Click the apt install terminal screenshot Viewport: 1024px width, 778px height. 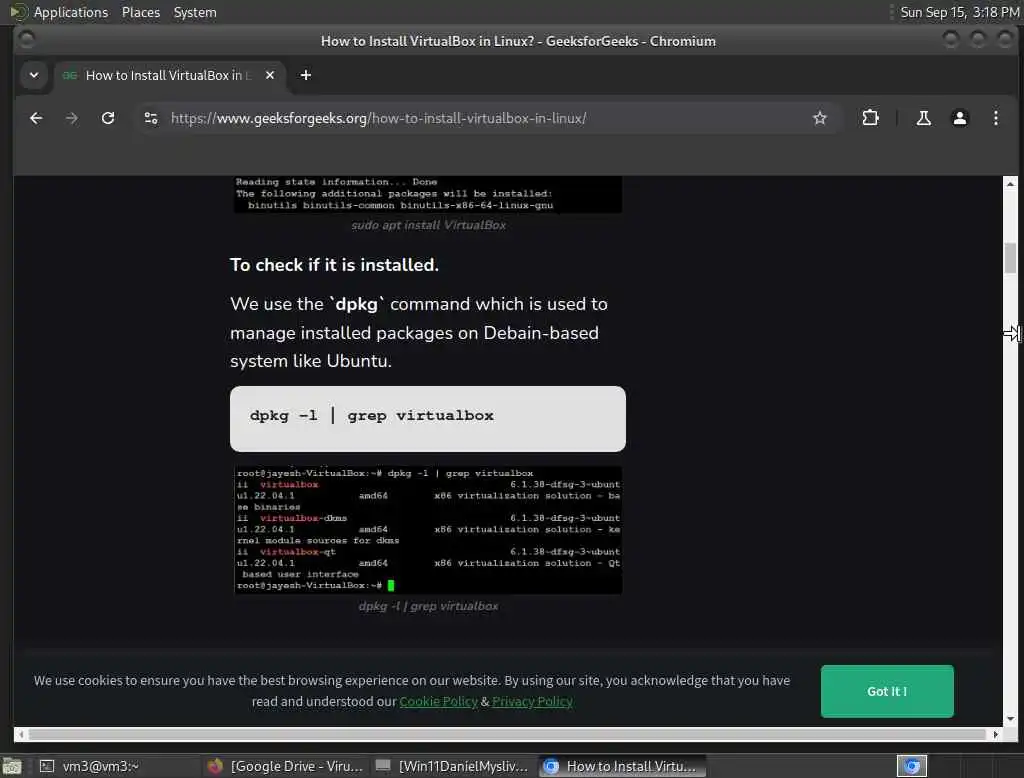pyautogui.click(x=428, y=194)
